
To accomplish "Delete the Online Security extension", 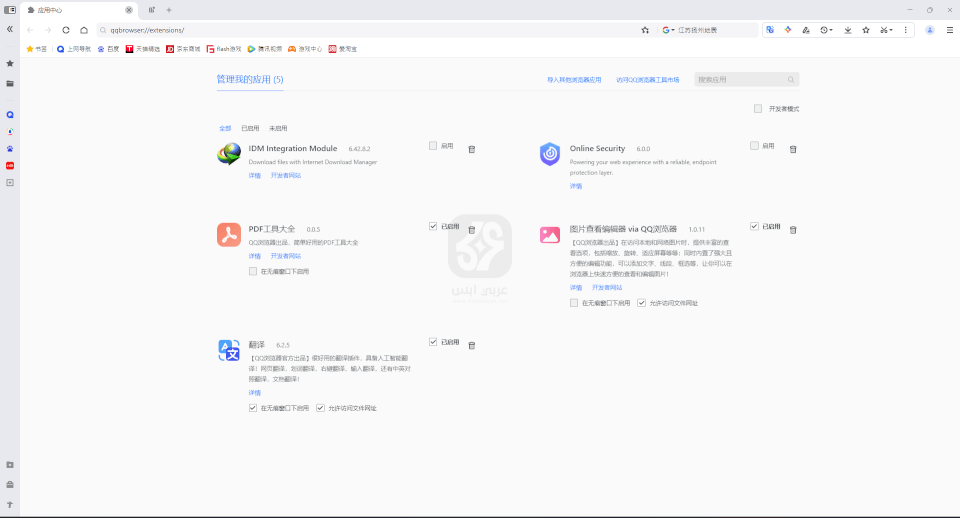I will coord(793,149).
